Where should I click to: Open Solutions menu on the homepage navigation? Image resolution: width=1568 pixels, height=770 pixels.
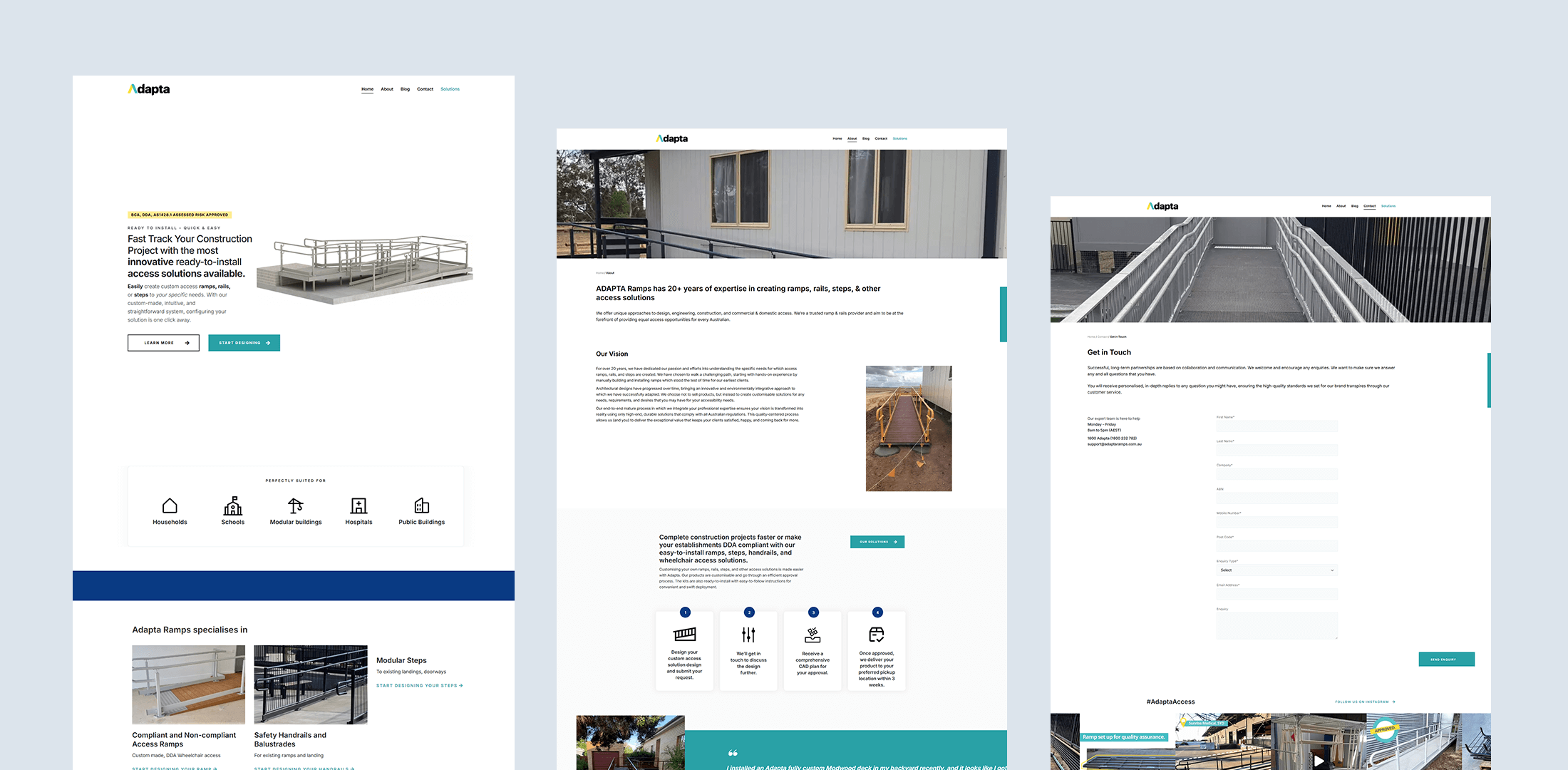coord(450,89)
